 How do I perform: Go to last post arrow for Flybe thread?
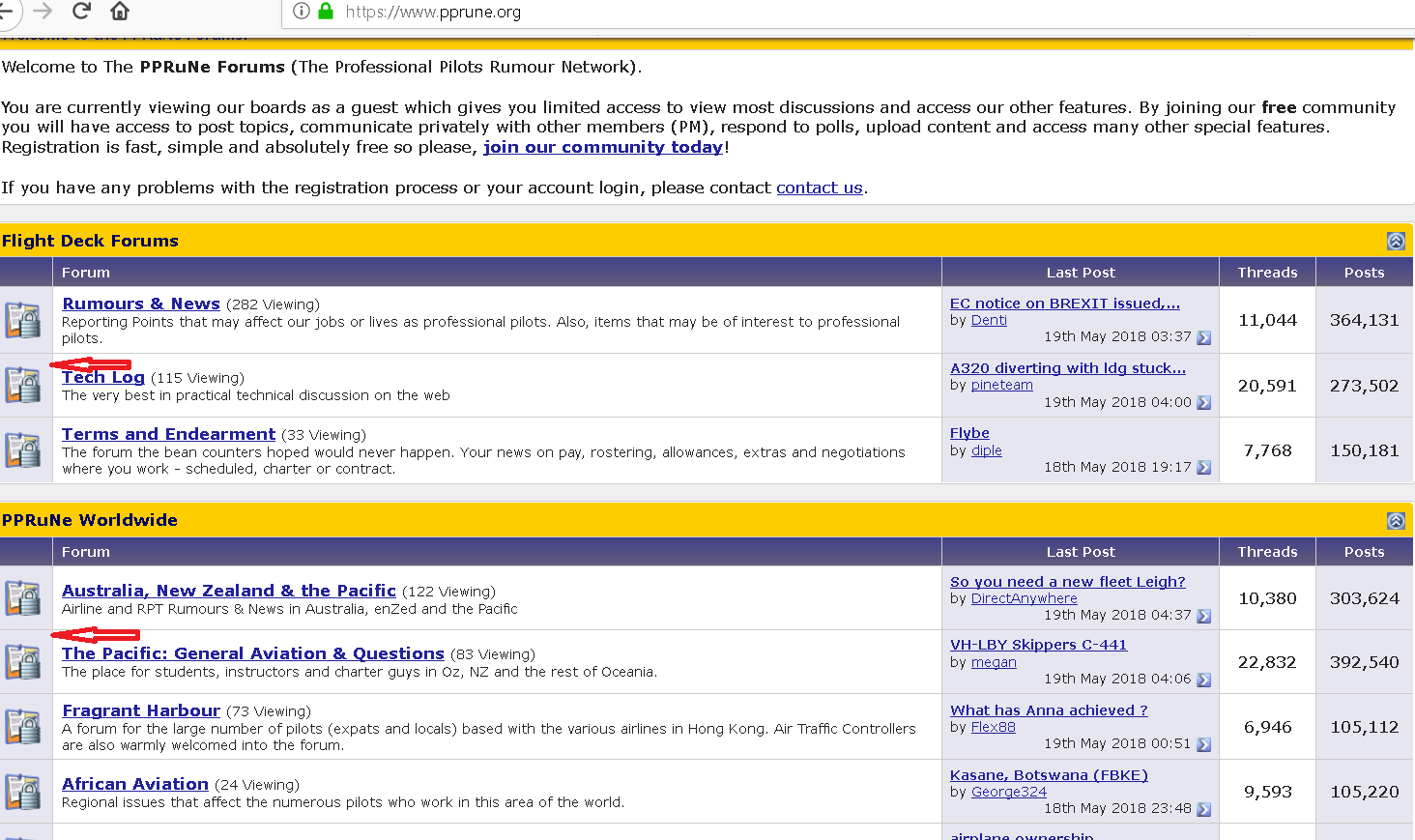pos(1203,467)
